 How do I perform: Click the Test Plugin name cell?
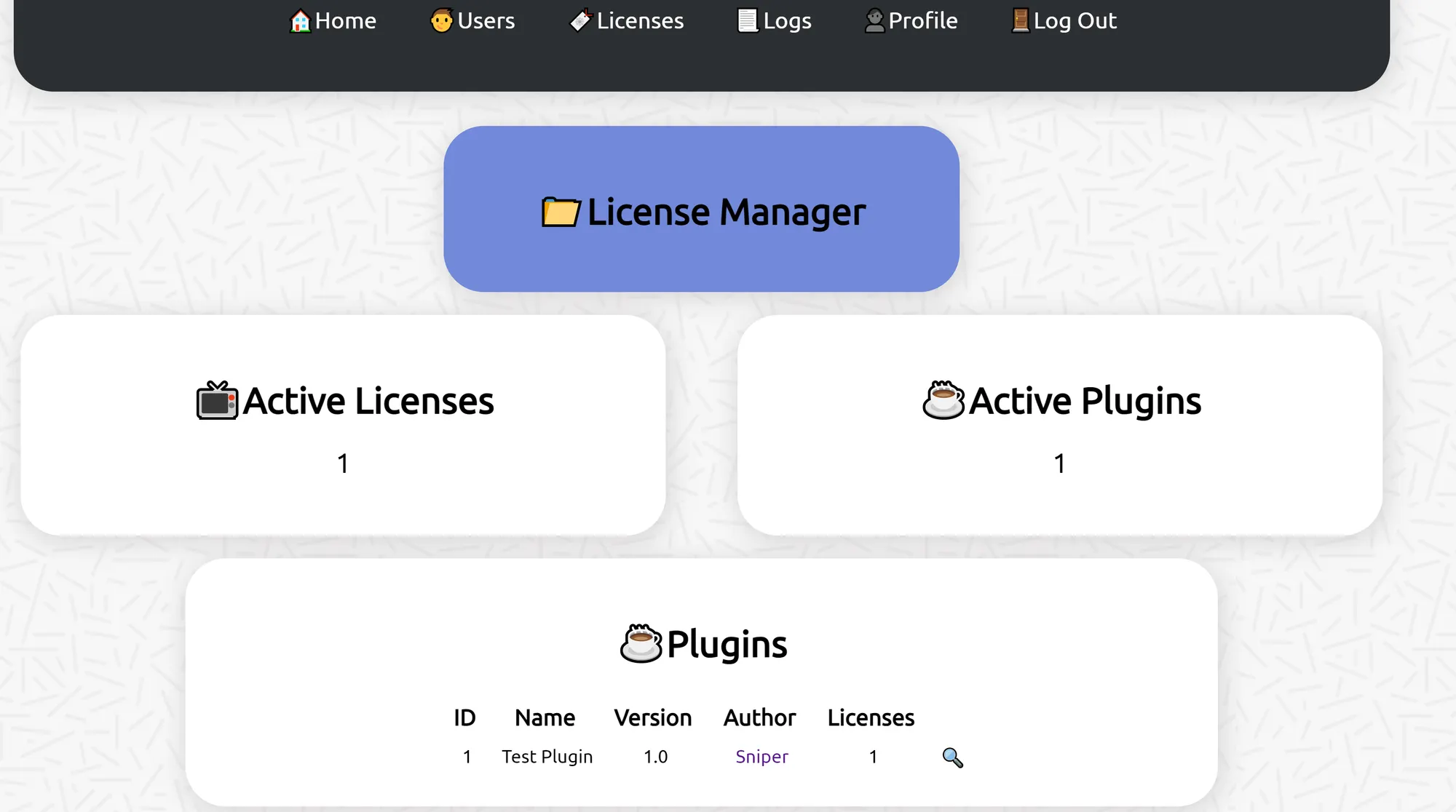547,757
